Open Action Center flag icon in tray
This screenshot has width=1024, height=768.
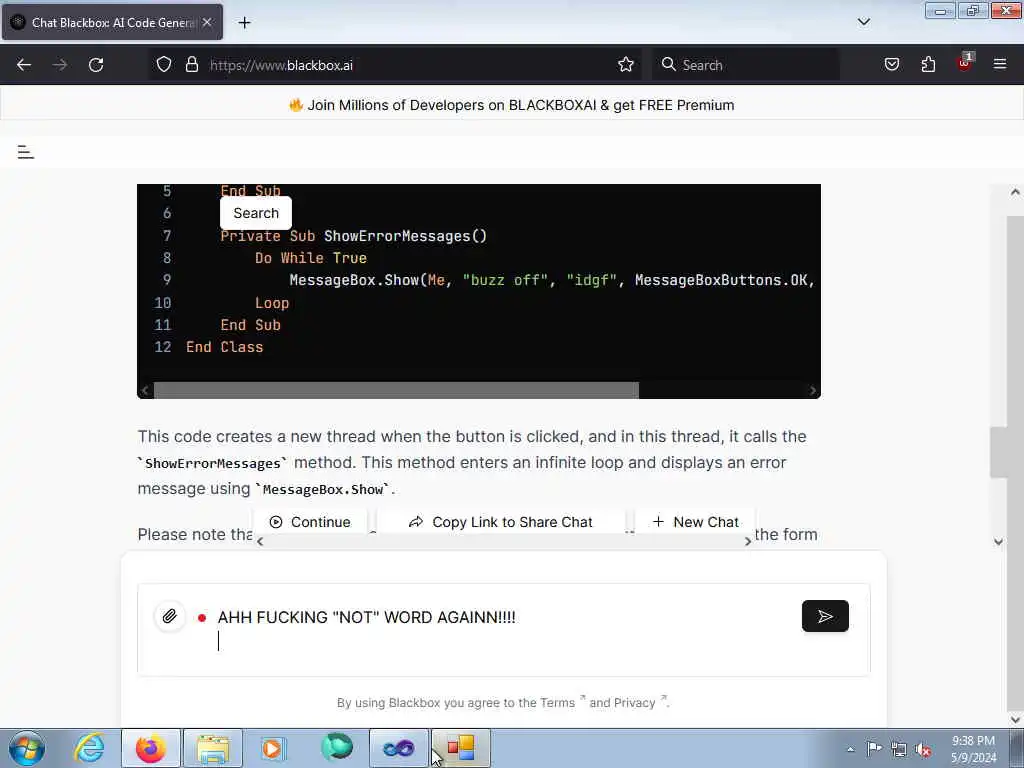(874, 748)
